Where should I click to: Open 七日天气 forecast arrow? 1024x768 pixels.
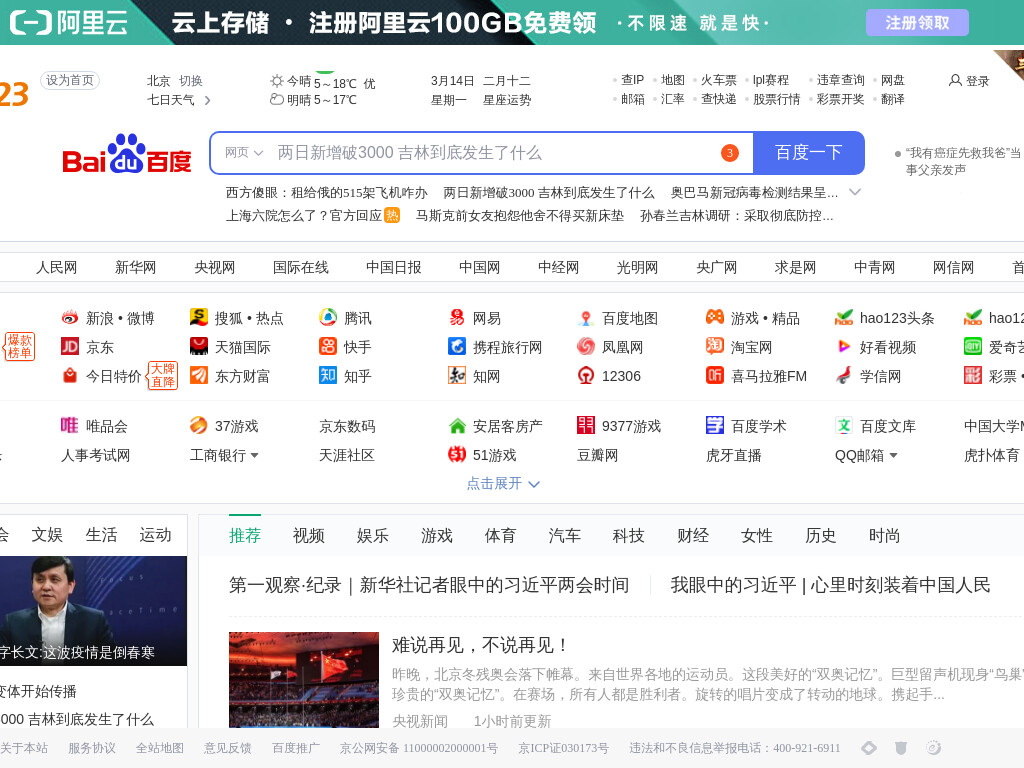208,100
